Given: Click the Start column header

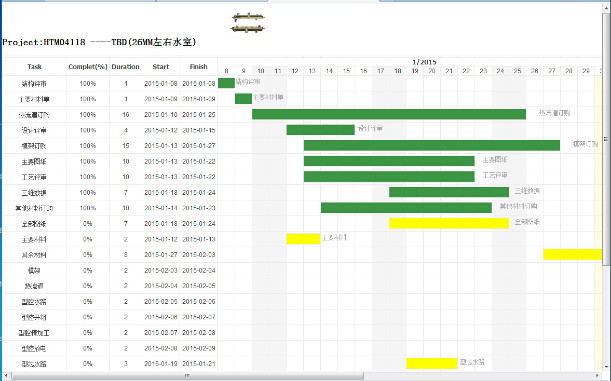Looking at the screenshot, I should (161, 67).
